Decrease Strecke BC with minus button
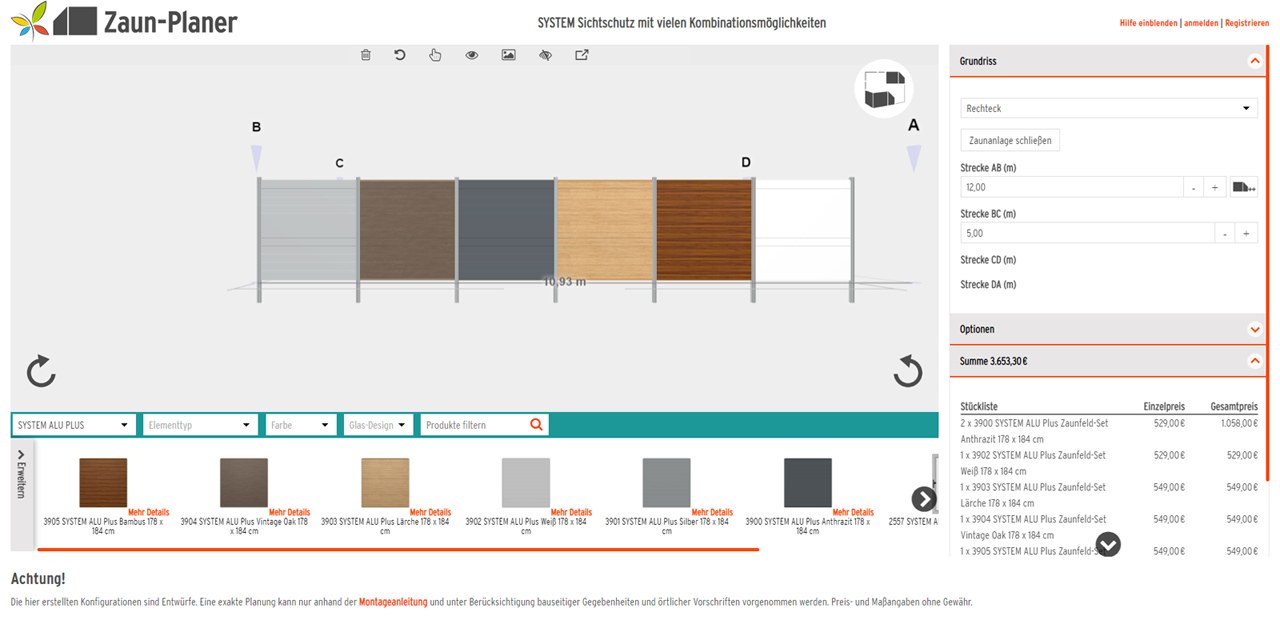The height and width of the screenshot is (620, 1280). pos(1225,233)
